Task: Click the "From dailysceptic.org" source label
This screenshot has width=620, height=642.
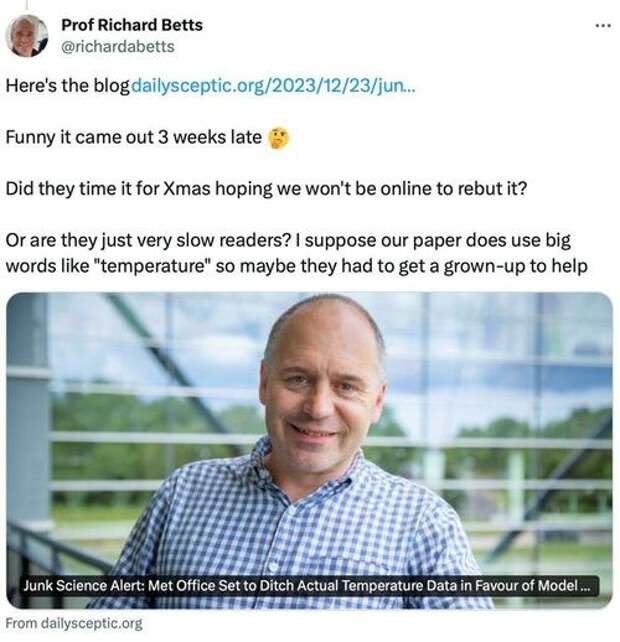Action: tap(74, 624)
